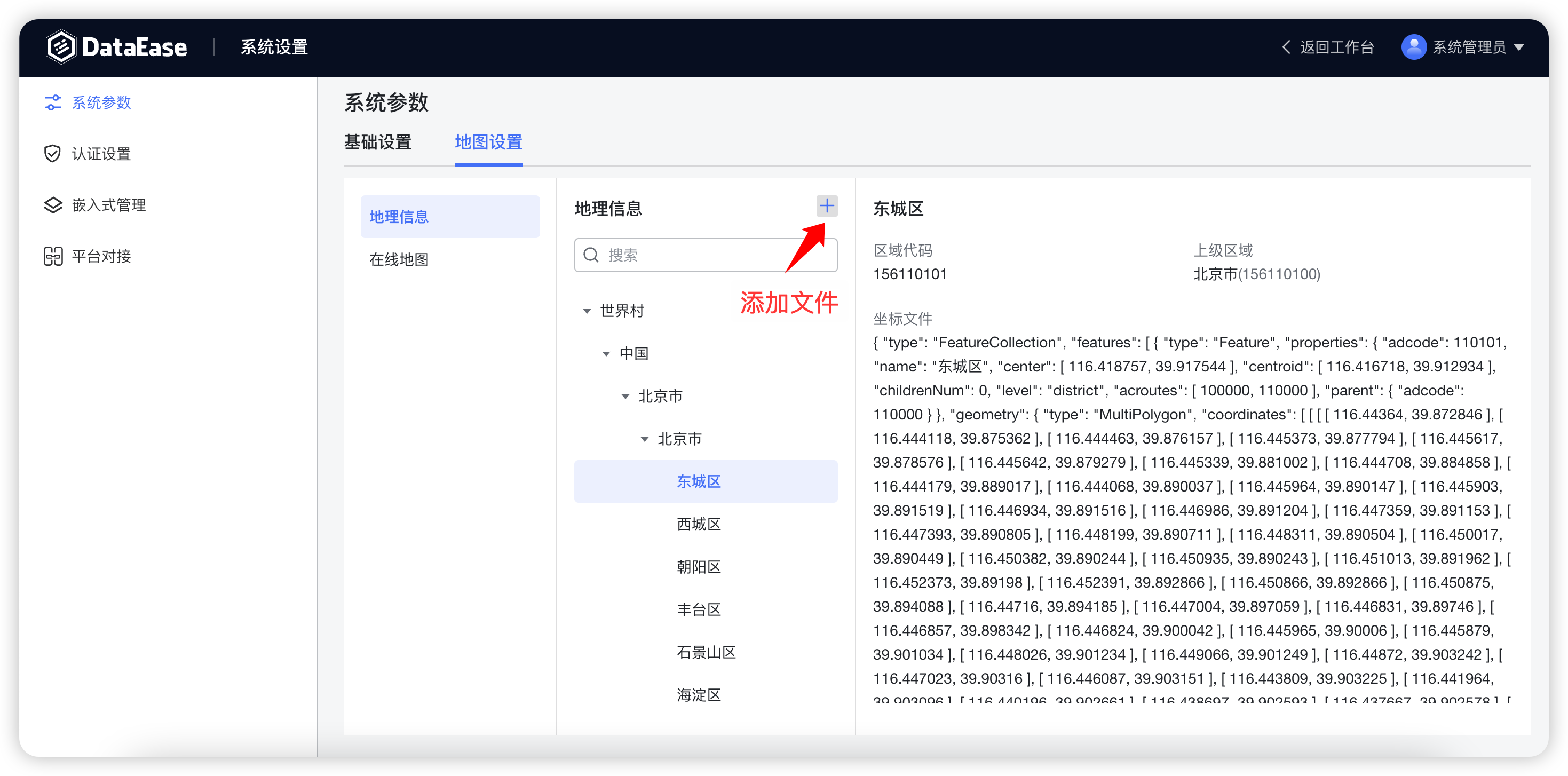Click the 系统设置 header title
Viewport: 1568px width, 776px height.
pos(274,47)
